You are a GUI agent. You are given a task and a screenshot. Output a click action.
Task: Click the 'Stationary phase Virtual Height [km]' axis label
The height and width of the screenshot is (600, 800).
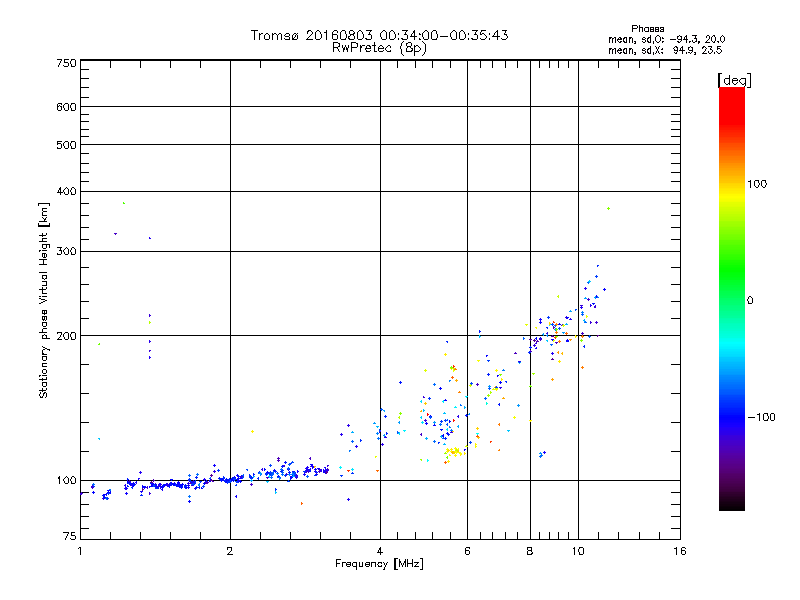(x=44, y=301)
